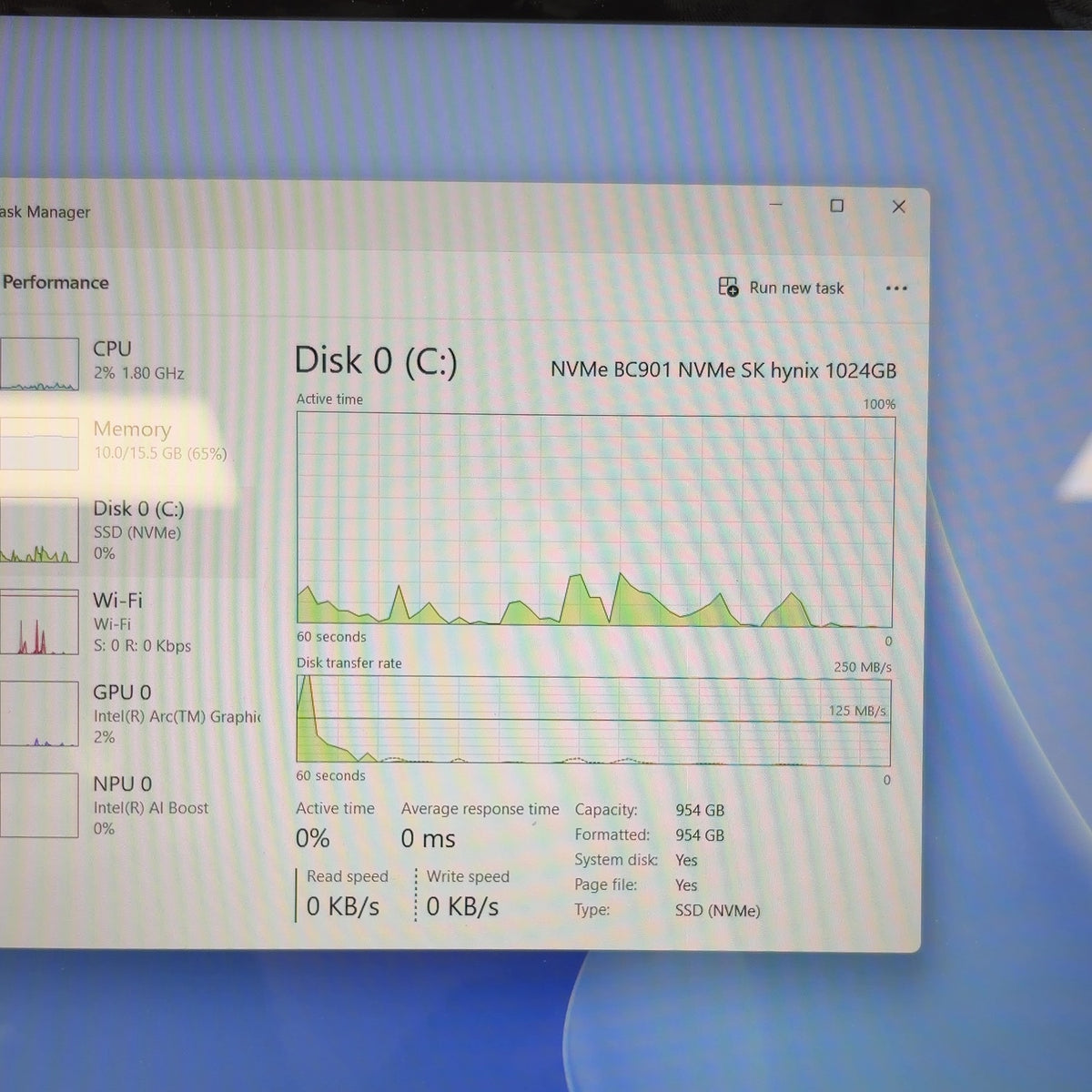Click the Disk 0 (C:) main heading
The width and height of the screenshot is (1092, 1092).
click(x=376, y=361)
